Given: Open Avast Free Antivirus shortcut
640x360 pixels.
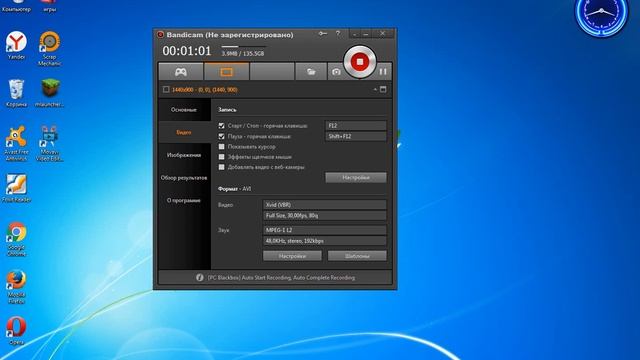Looking at the screenshot, I should [x=16, y=143].
